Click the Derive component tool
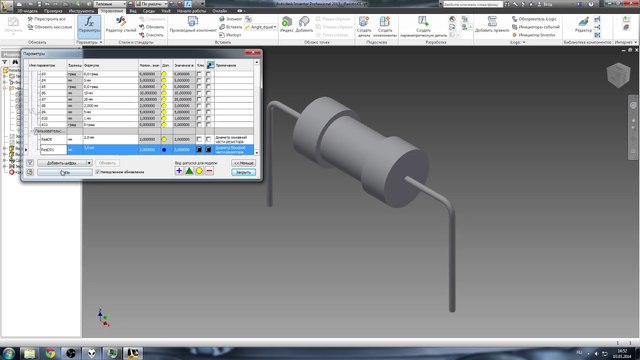This screenshot has width=640, height=360. 193,25
